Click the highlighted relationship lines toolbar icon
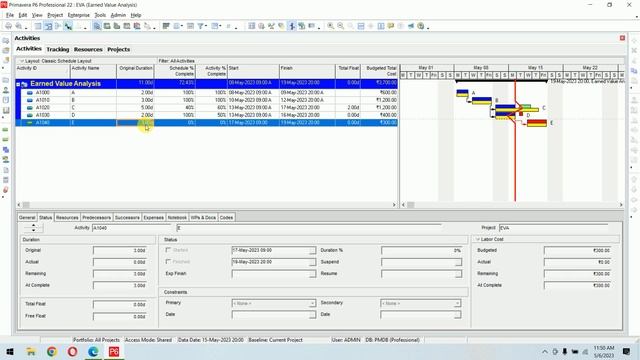 tap(68, 26)
